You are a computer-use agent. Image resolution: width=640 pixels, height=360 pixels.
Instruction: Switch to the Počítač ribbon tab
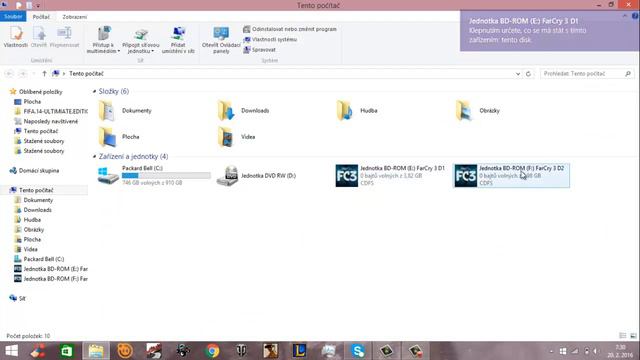[x=41, y=17]
